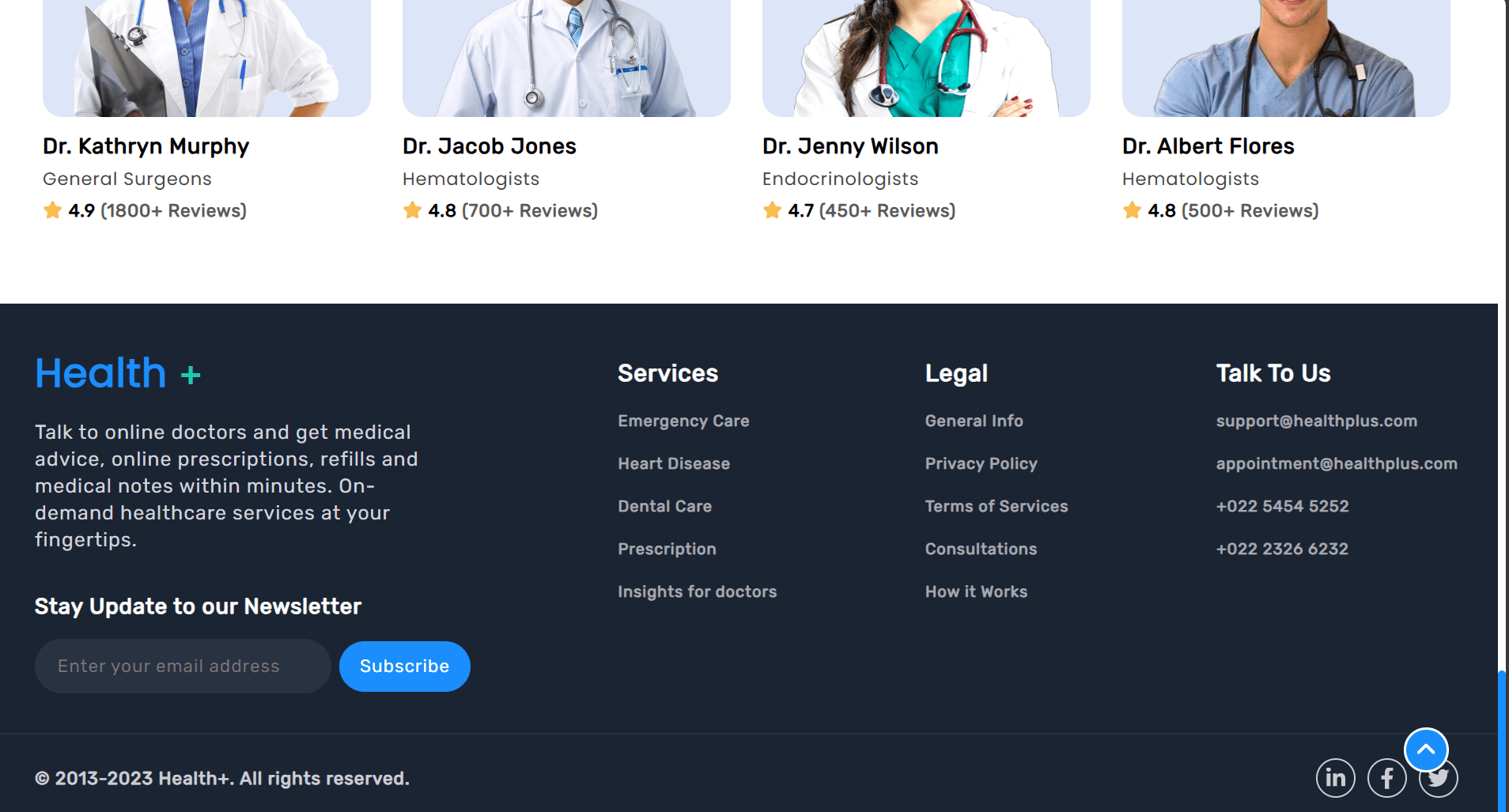This screenshot has height=812, width=1509.
Task: Click the page vertical scrollbar thumb
Action: [1501, 740]
